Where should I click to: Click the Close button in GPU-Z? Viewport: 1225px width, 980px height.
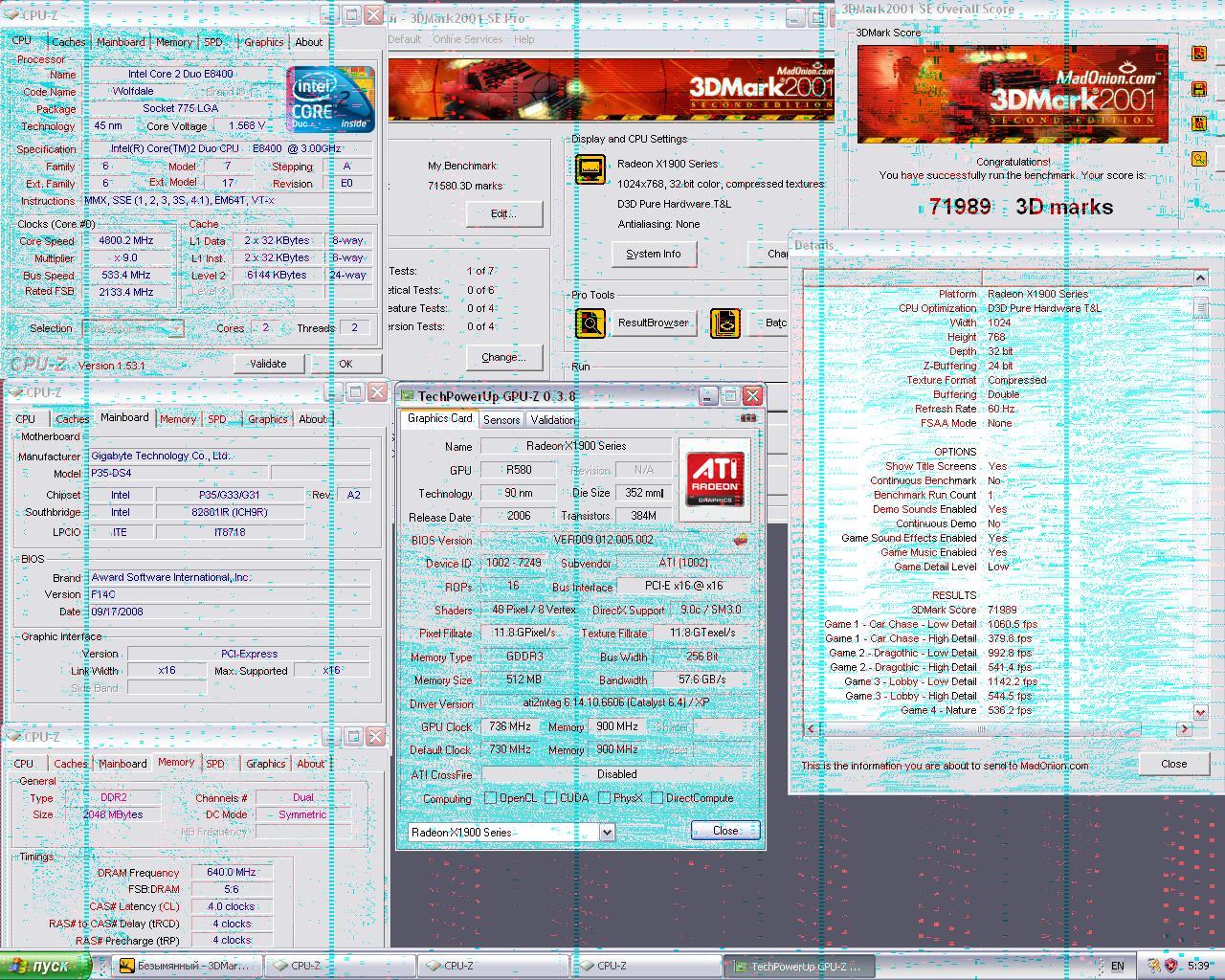coord(725,831)
